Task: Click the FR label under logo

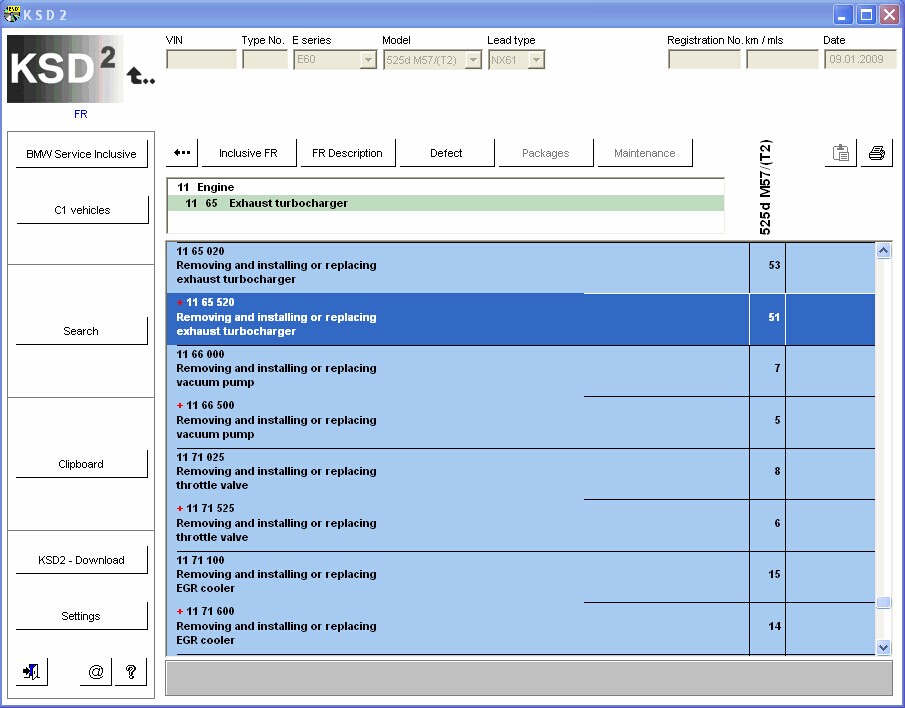Action: (81, 114)
